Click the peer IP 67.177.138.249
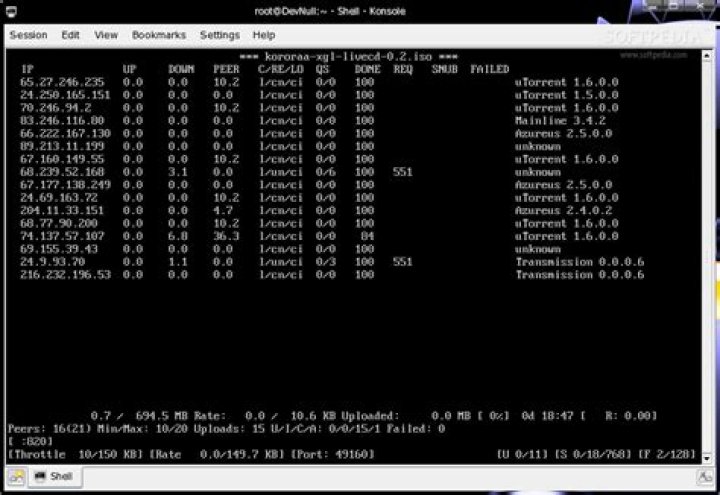This screenshot has height=495, width=720. [x=65, y=185]
